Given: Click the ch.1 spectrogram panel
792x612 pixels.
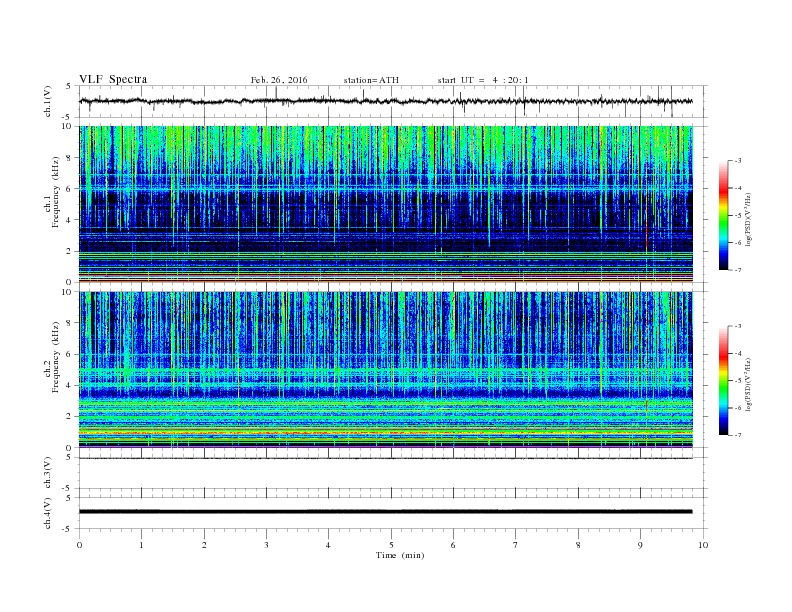Looking at the screenshot, I should 386,204.
